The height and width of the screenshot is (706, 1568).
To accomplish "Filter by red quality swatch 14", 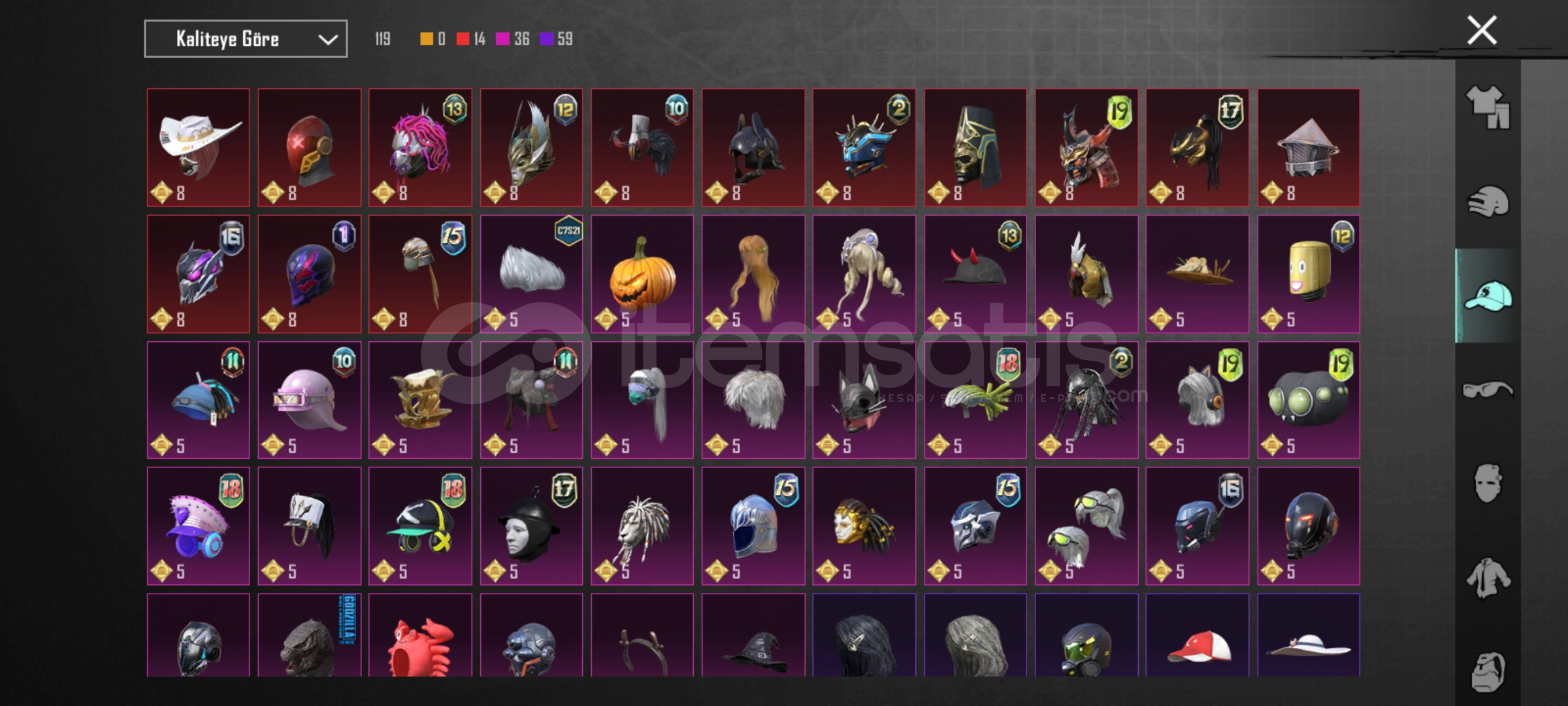I will (x=471, y=39).
